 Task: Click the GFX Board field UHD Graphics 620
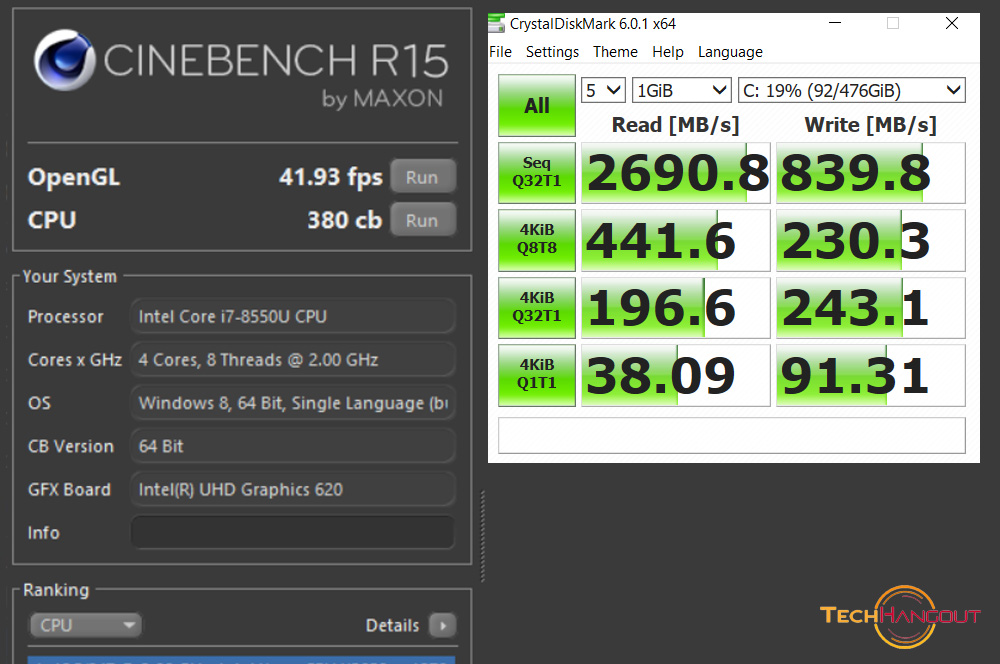293,490
